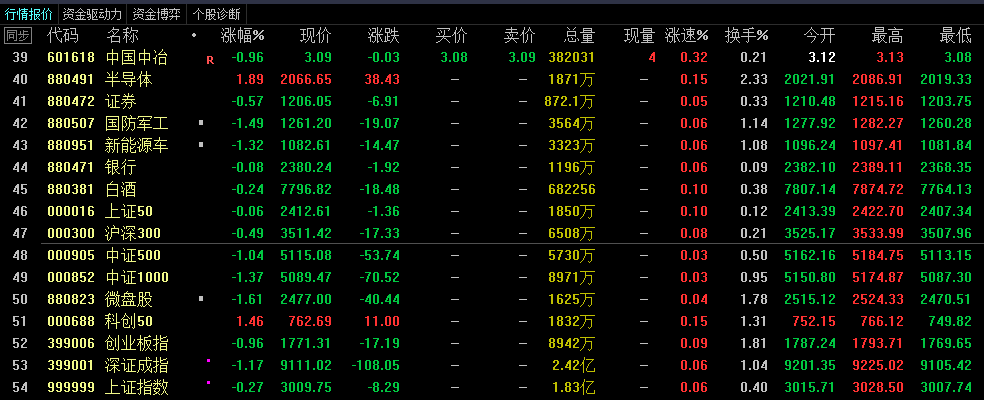This screenshot has height=400, width=984.
Task: Click the 2066.65 price of 半导体
Action: (x=306, y=80)
